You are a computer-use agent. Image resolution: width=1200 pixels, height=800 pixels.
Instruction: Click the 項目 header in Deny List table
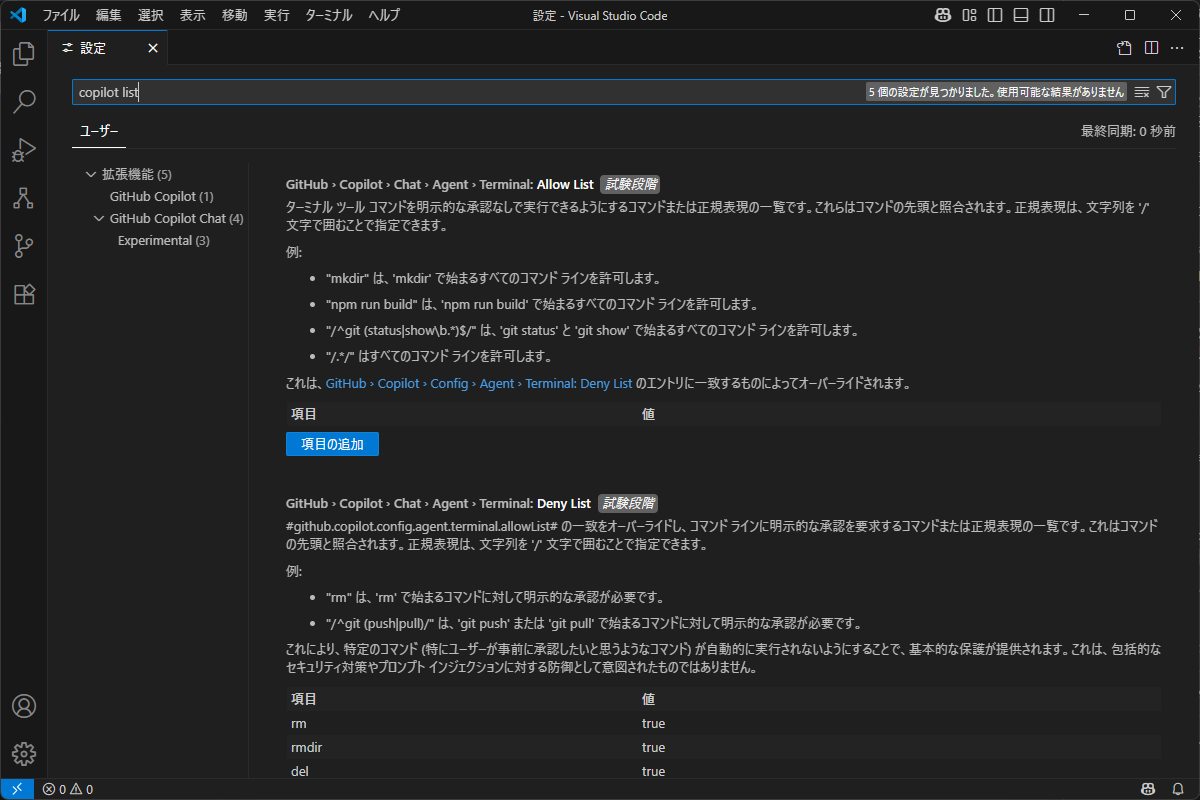[x=304, y=699]
